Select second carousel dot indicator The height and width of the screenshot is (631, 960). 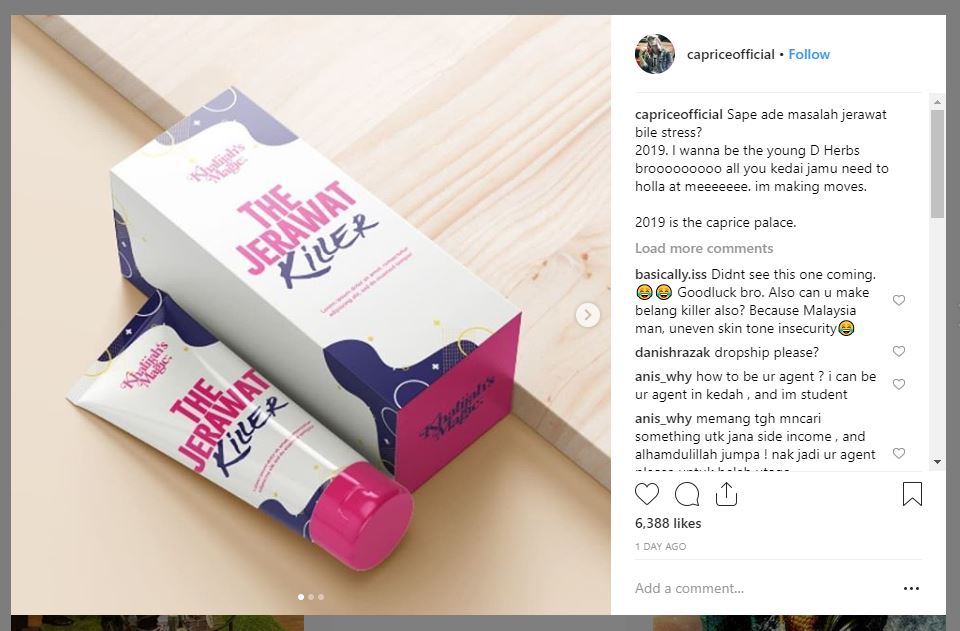coord(311,597)
